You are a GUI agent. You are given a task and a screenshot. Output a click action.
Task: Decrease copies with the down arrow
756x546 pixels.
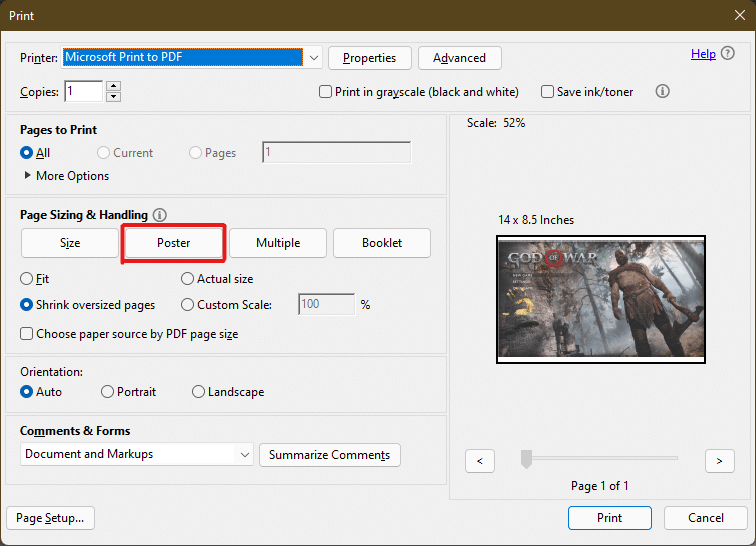pyautogui.click(x=113, y=96)
